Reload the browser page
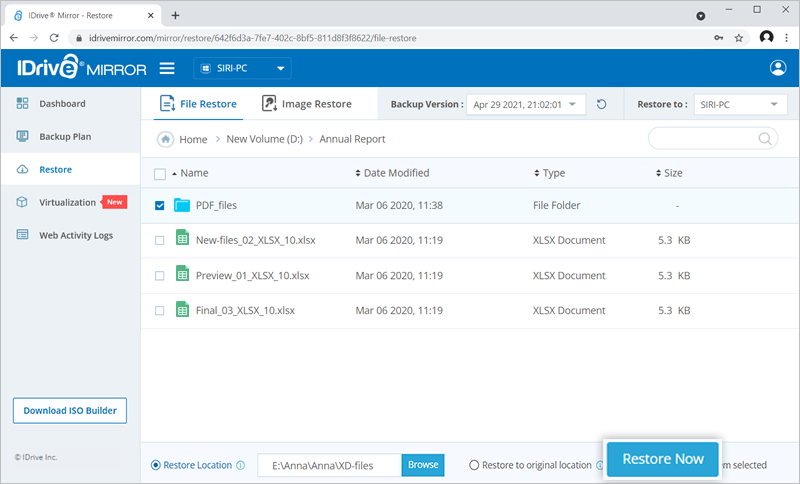Screen dimensions: 800x484 click(x=54, y=38)
